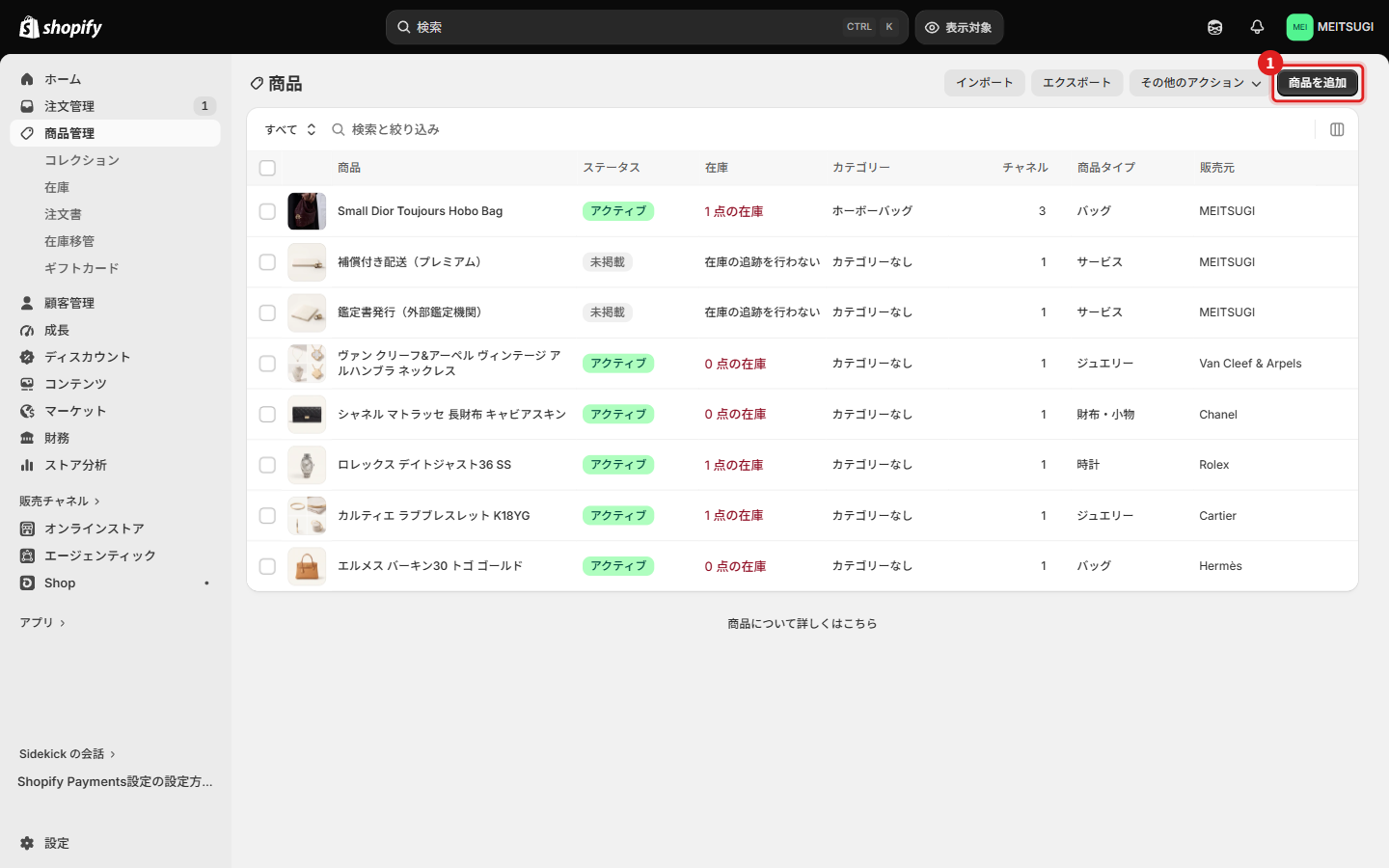
Task: Open the 商品について詳しくはこちら link
Action: (x=803, y=624)
